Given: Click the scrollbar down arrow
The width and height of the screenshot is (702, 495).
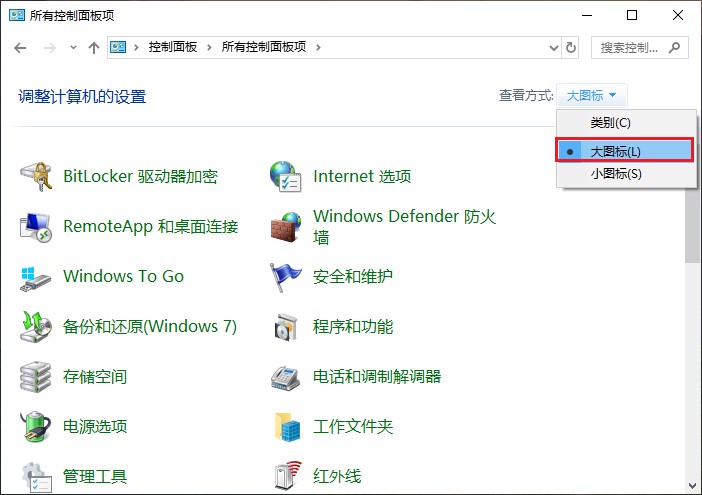Looking at the screenshot, I should pyautogui.click(x=693, y=486).
